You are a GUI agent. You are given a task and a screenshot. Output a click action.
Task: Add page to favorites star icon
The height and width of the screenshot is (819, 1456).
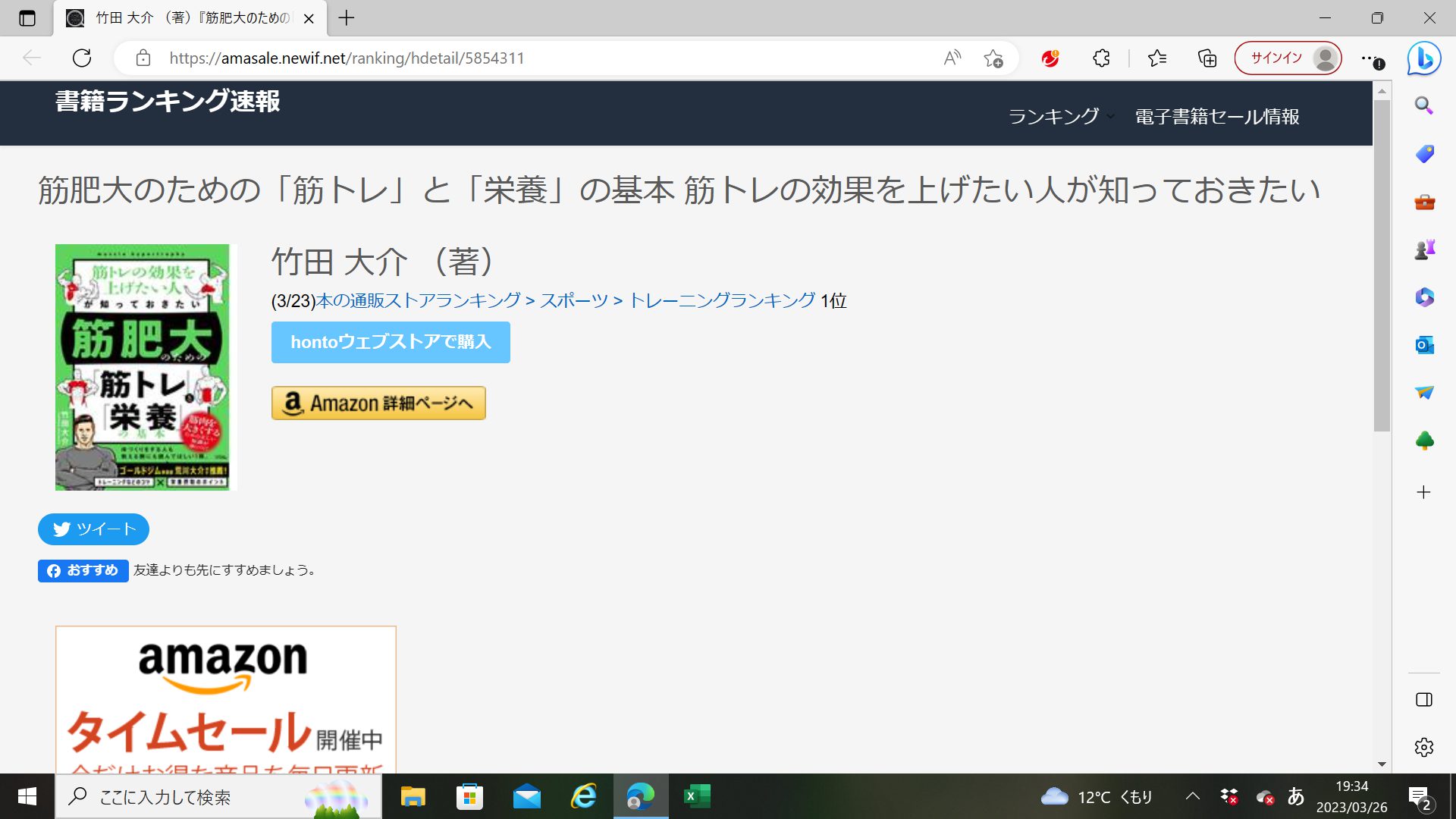click(x=993, y=58)
